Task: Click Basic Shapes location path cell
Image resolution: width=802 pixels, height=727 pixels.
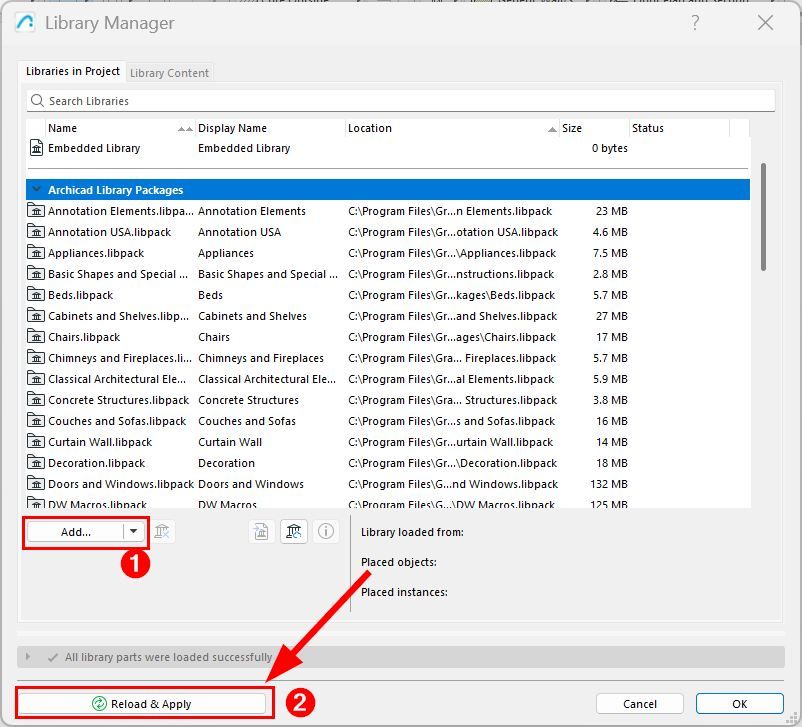Action: [451, 274]
